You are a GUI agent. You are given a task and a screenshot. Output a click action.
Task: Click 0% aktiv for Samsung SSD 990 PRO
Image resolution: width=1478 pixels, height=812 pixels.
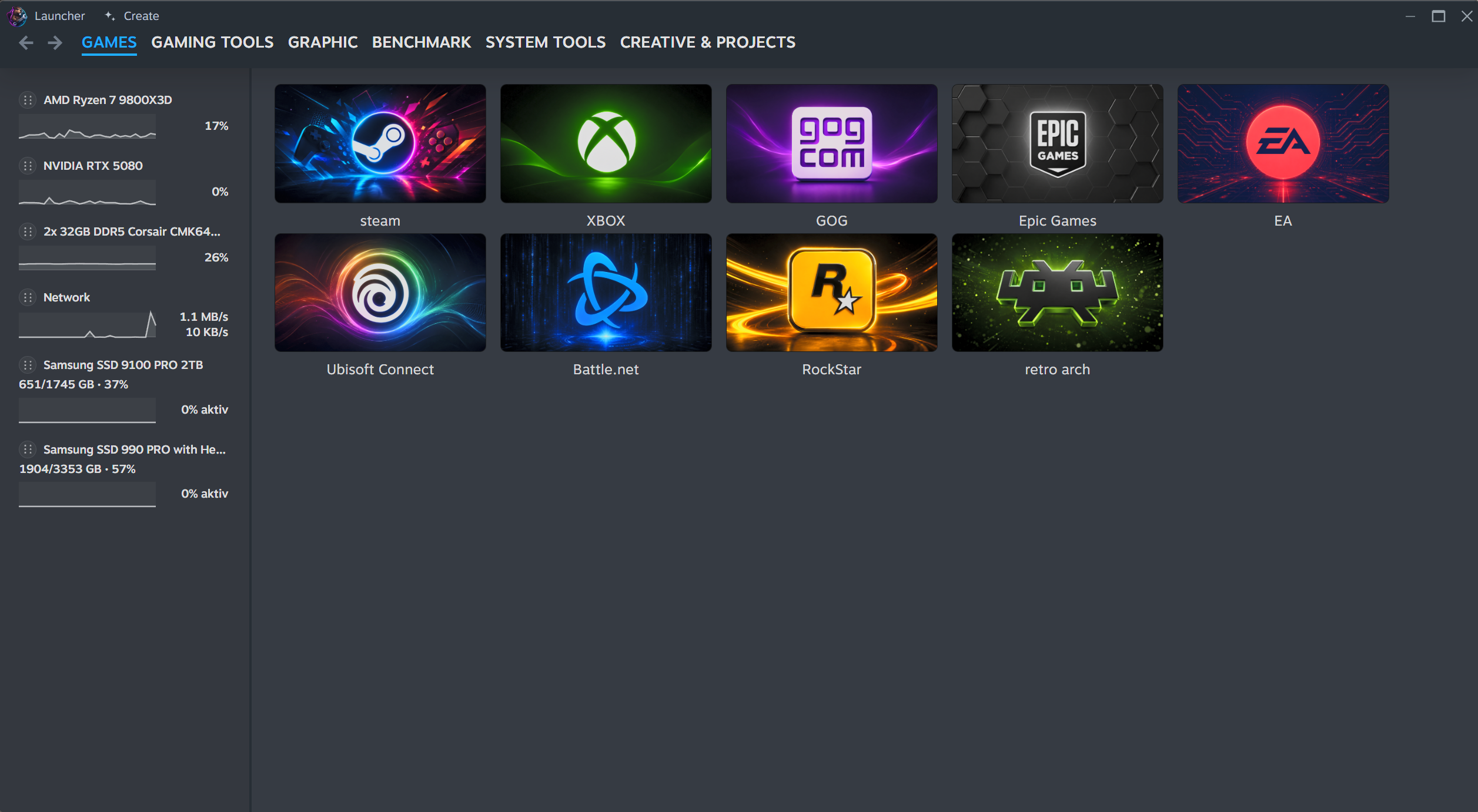[205, 494]
